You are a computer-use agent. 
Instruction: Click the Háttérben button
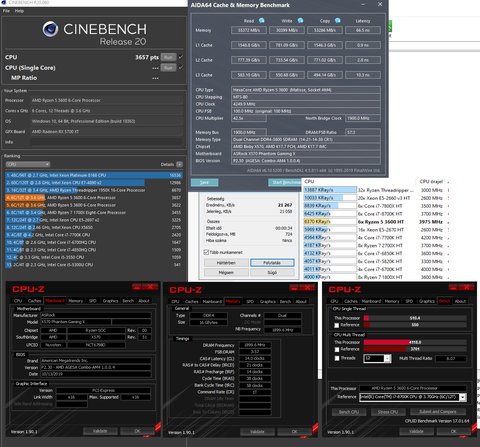(x=226, y=263)
